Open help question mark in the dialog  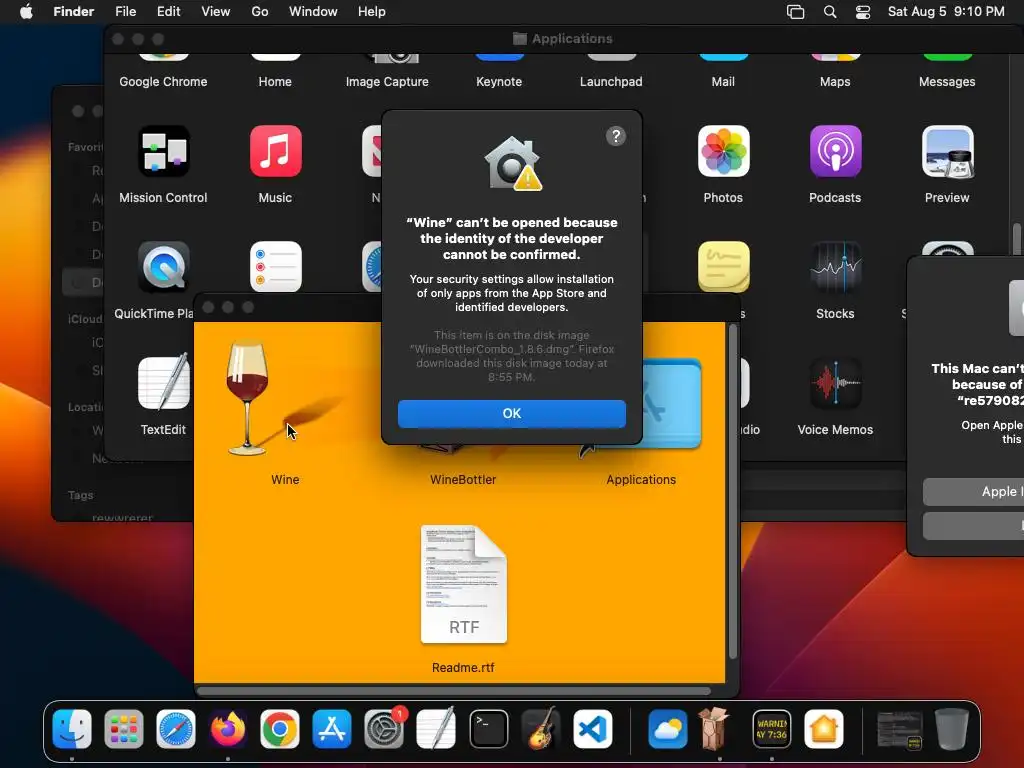pyautogui.click(x=616, y=136)
